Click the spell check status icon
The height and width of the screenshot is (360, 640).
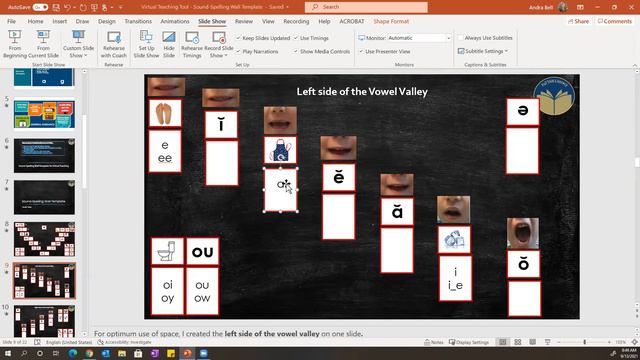click(x=37, y=342)
